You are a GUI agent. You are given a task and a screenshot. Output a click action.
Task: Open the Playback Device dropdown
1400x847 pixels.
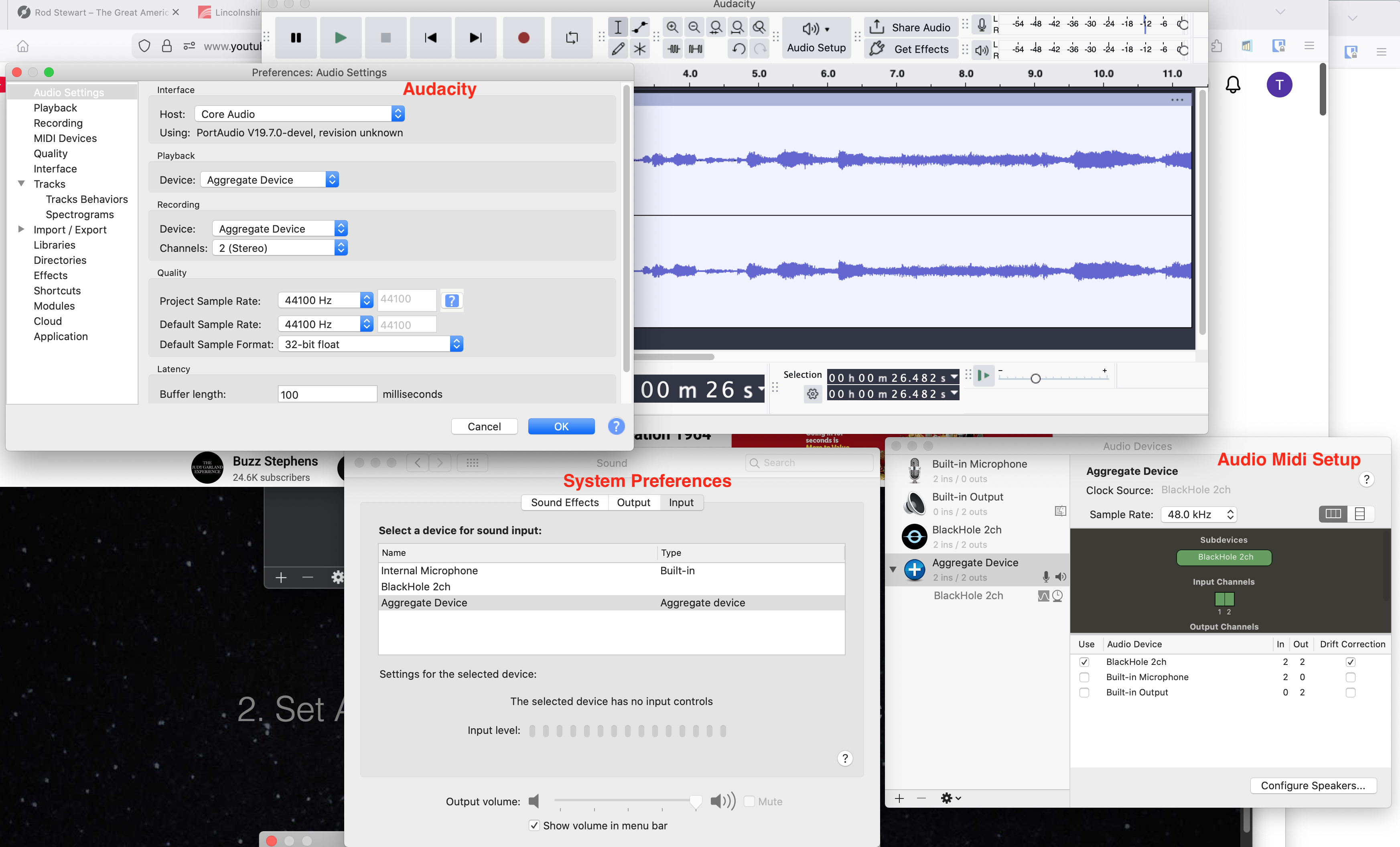coord(270,180)
